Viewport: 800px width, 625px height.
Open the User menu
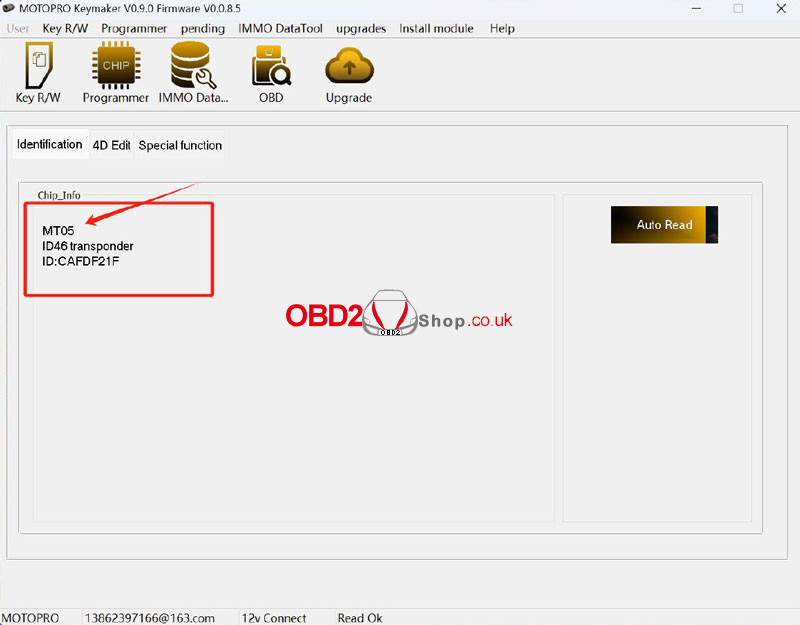click(18, 29)
